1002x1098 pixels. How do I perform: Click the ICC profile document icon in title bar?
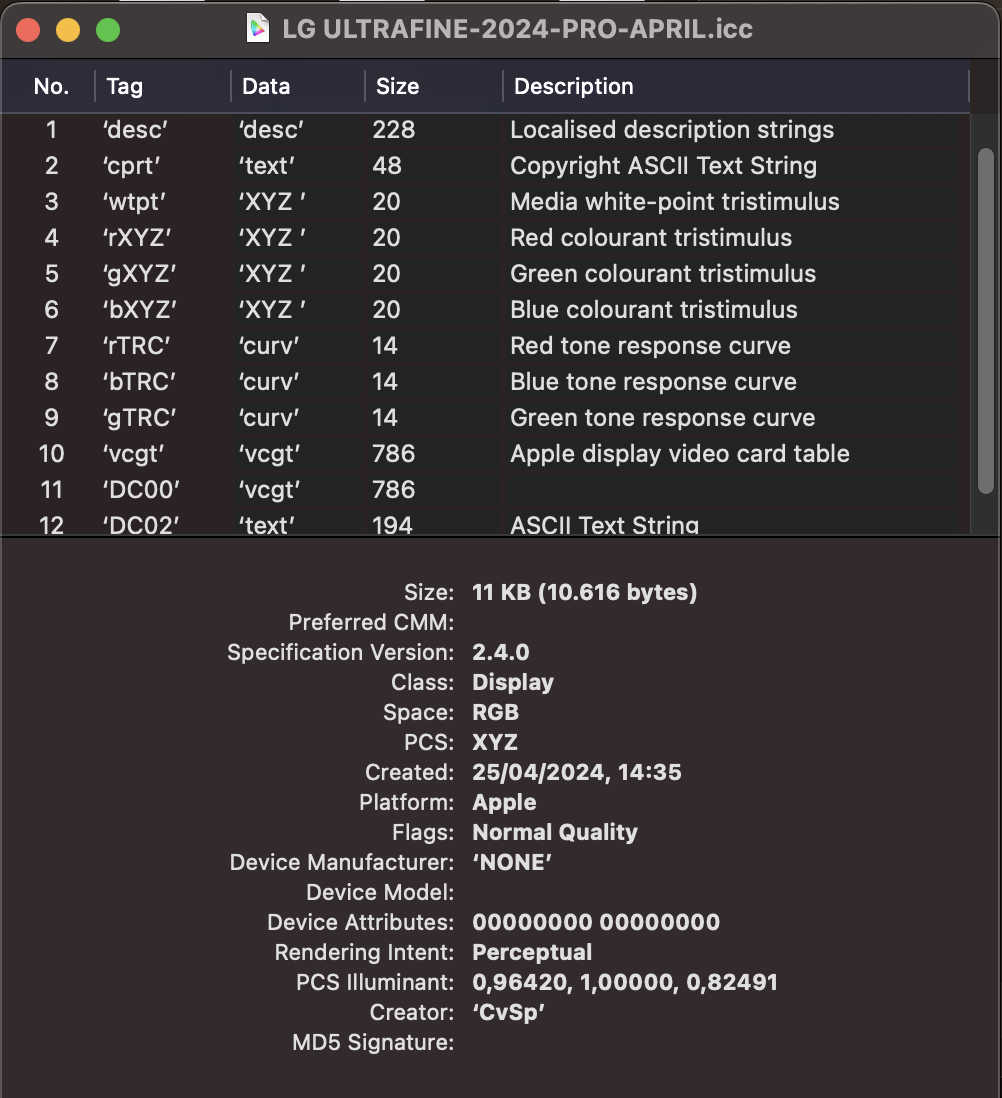coord(258,29)
